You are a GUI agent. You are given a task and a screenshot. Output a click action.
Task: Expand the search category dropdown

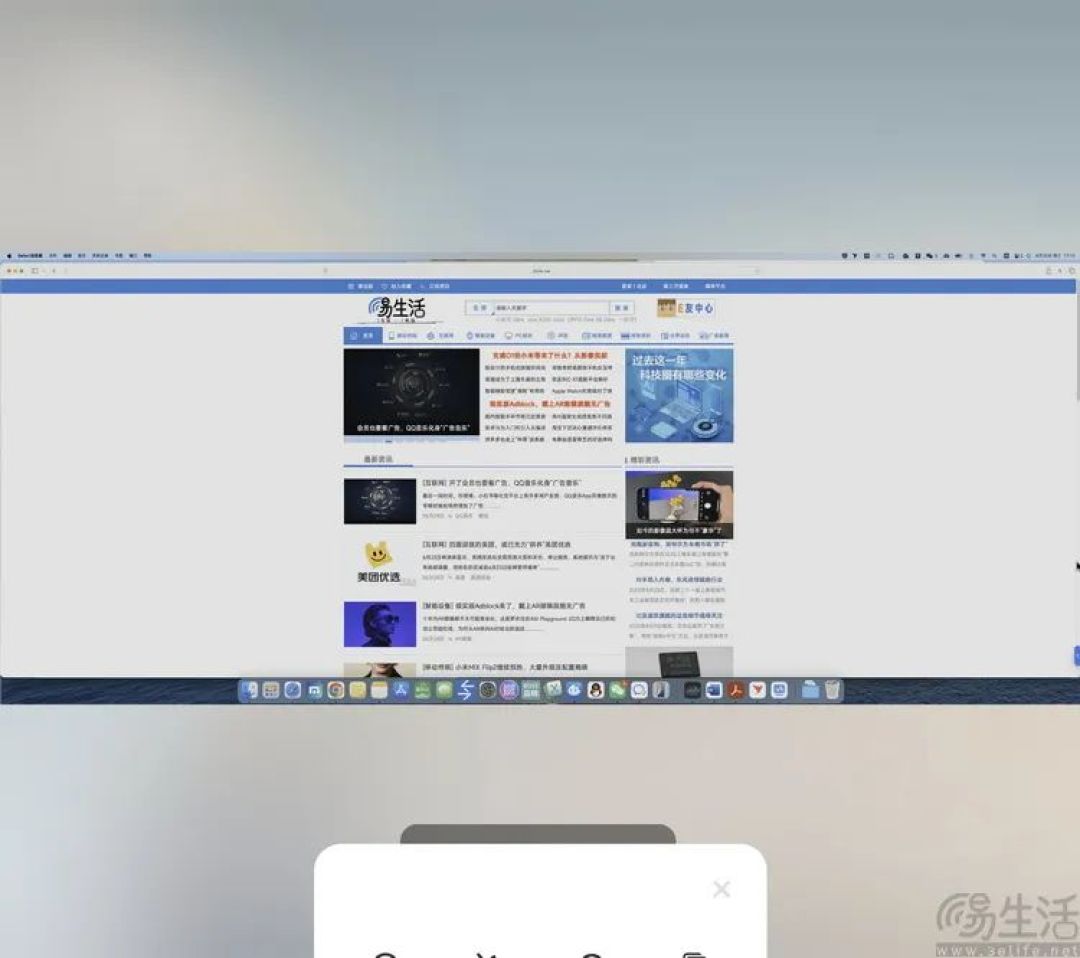pyautogui.click(x=479, y=308)
